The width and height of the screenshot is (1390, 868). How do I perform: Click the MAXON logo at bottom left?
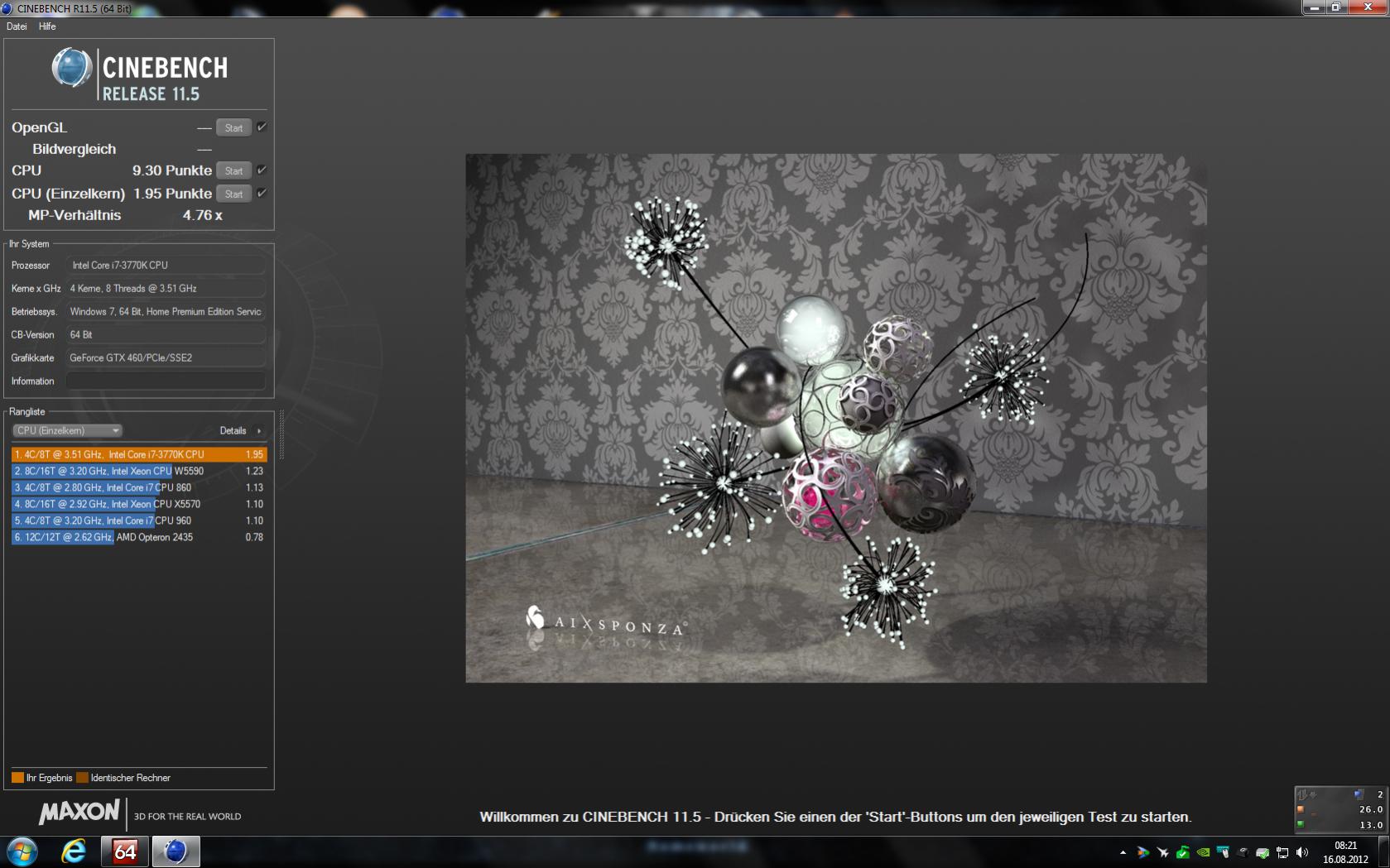tap(79, 813)
